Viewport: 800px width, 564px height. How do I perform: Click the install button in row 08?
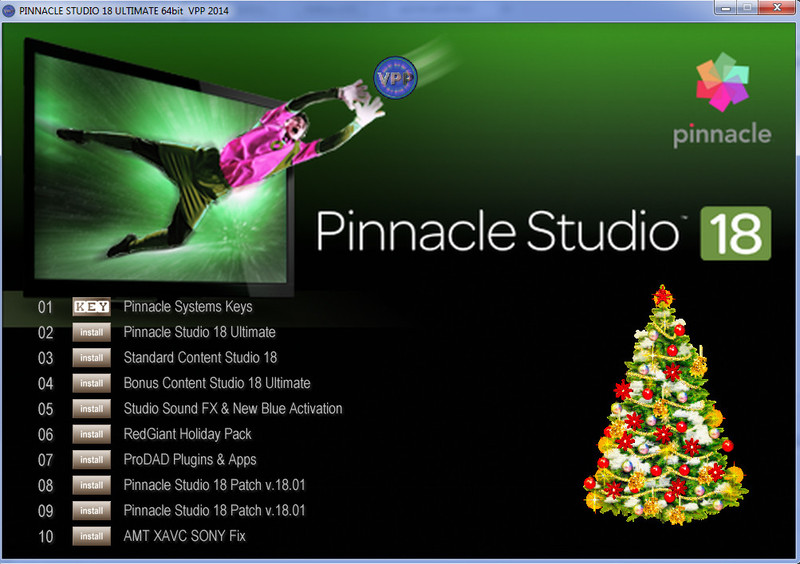pyautogui.click(x=91, y=485)
